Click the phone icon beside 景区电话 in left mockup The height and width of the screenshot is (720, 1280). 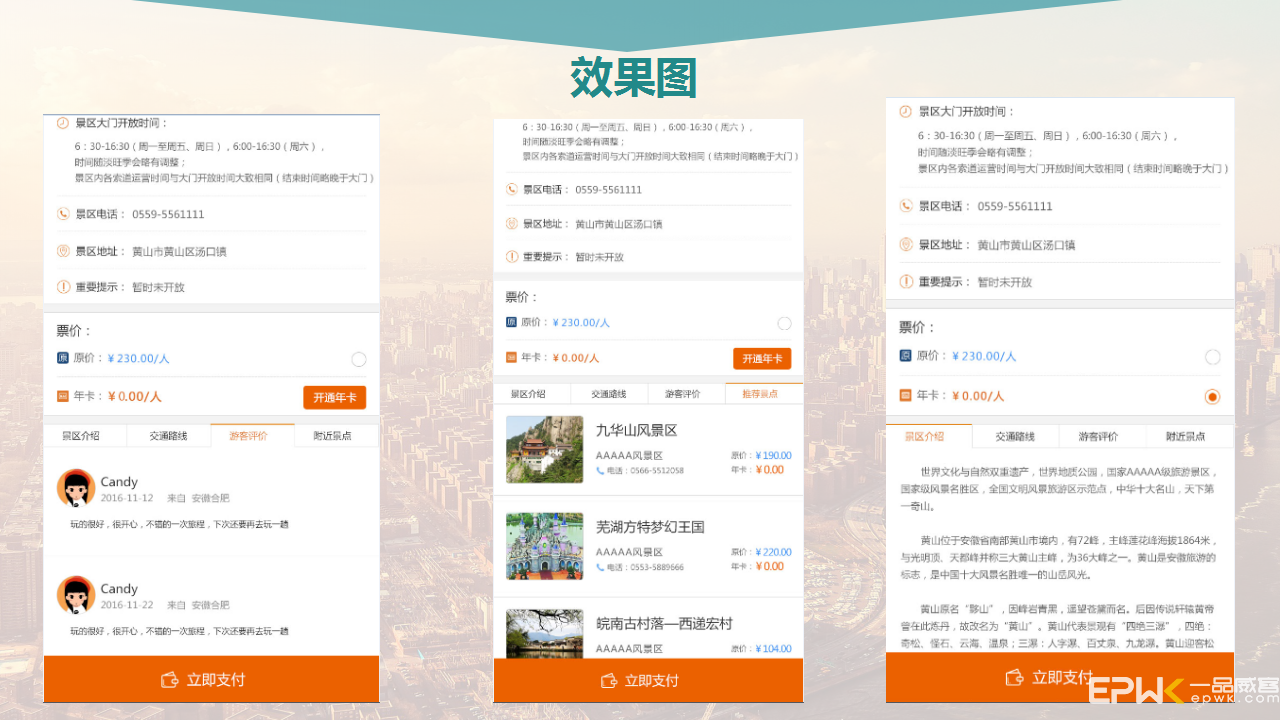(63, 214)
